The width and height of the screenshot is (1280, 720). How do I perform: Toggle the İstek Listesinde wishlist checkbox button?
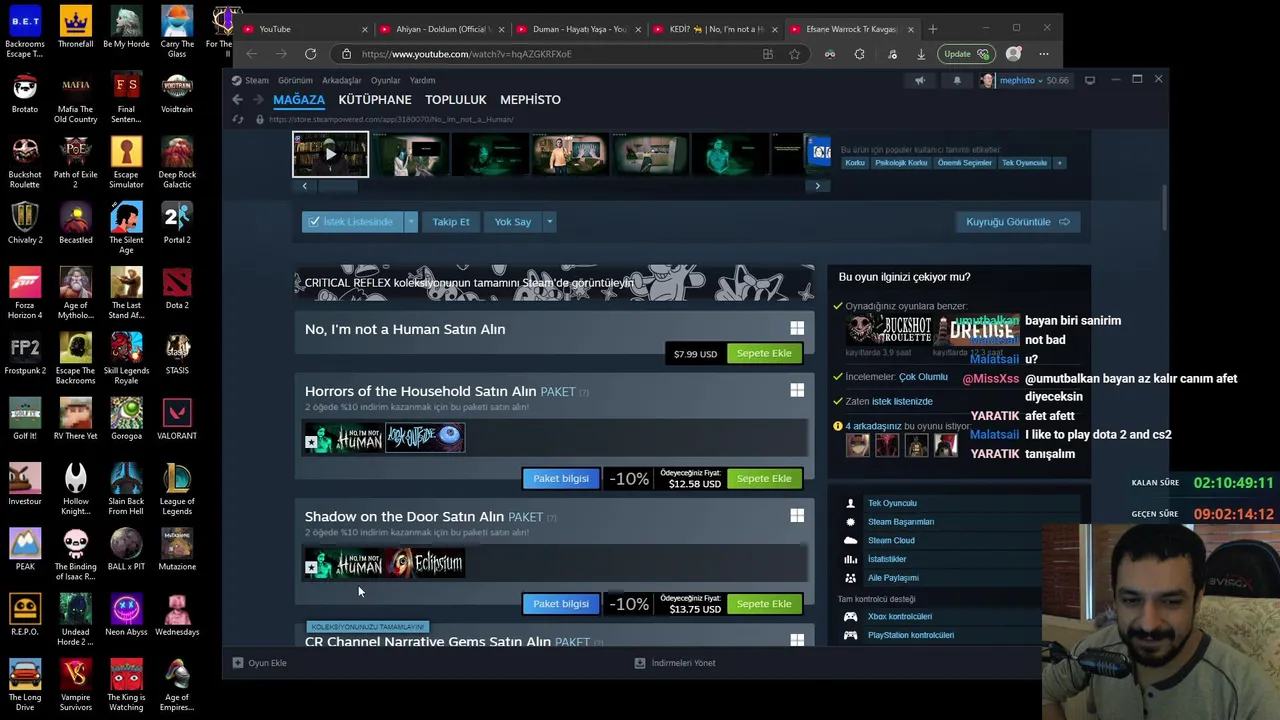[x=351, y=222]
